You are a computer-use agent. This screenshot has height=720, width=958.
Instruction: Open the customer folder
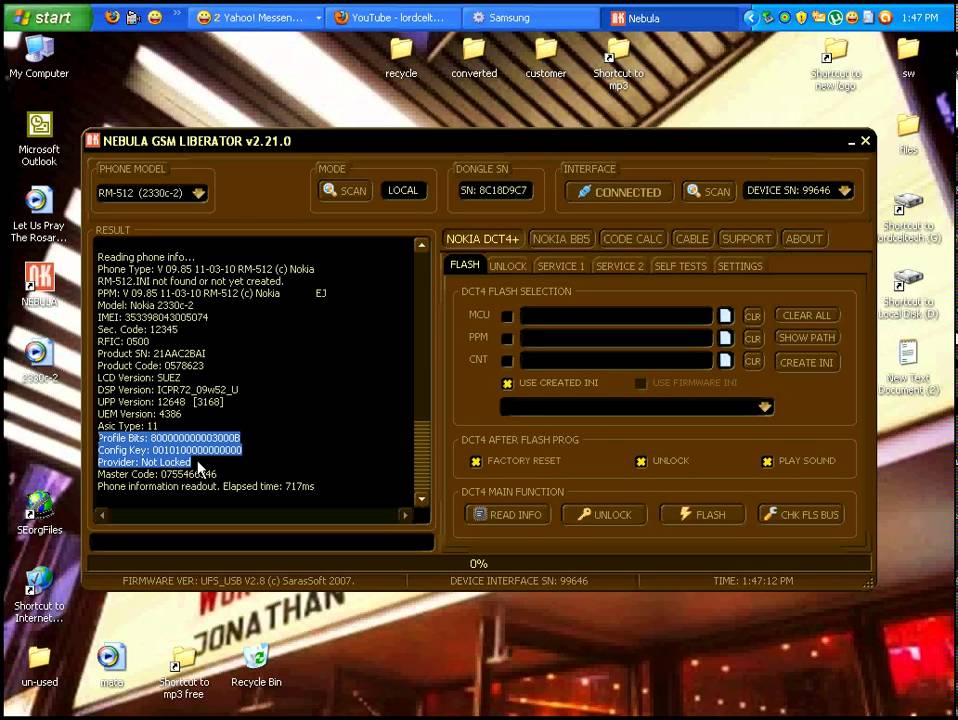546,57
